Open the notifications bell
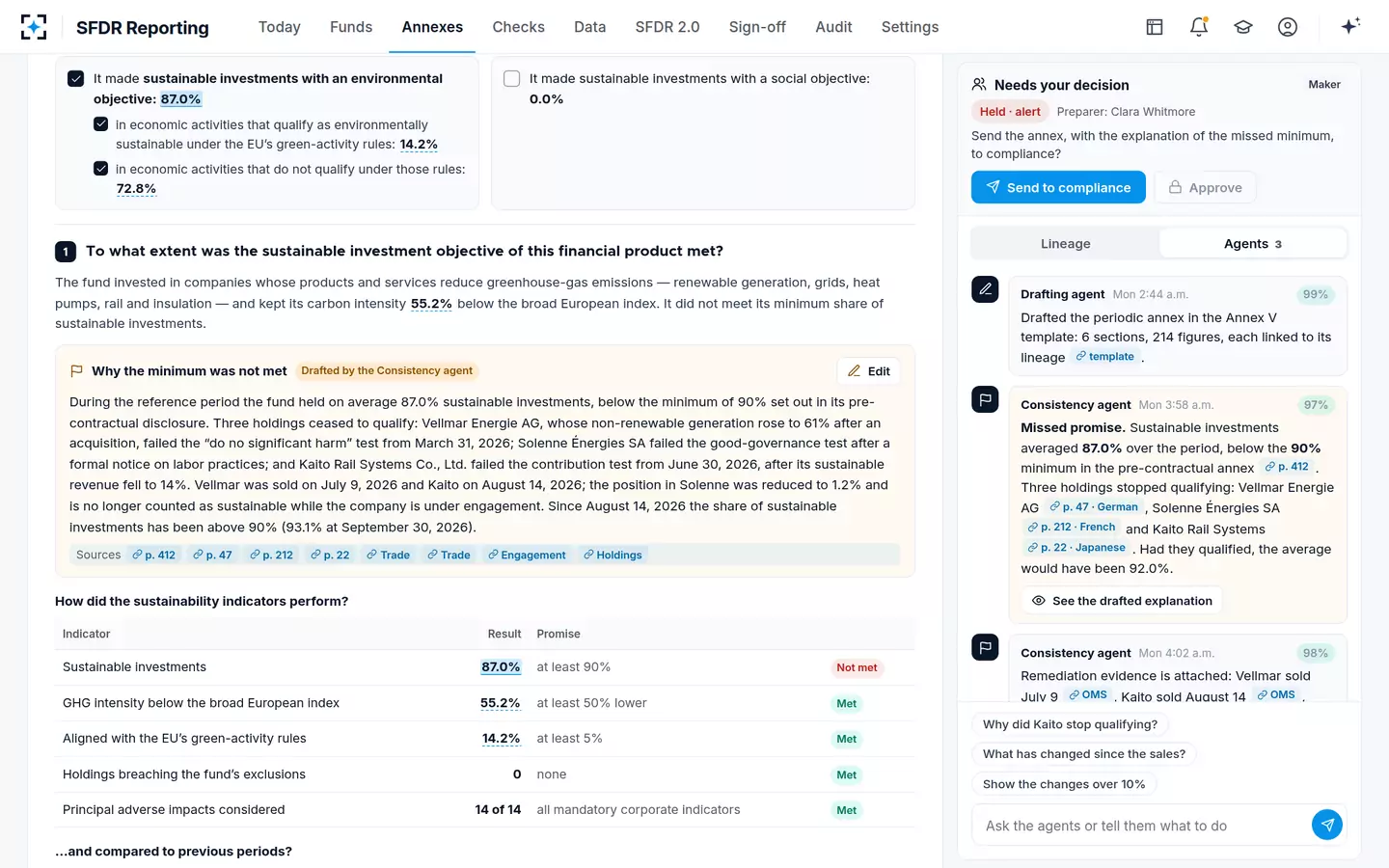This screenshot has width=1389, height=868. (1199, 27)
